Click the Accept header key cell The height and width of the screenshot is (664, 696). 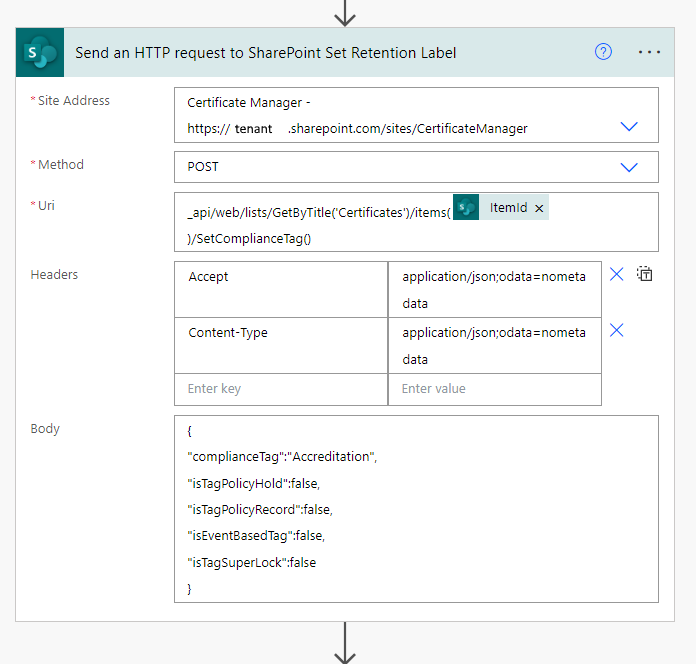[x=280, y=289]
